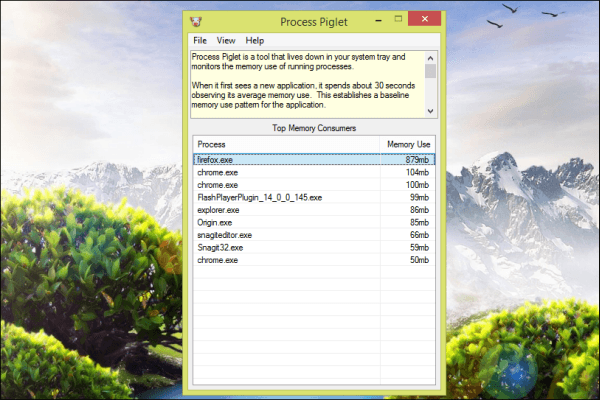Click the 86mb memory value
The image size is (600, 400).
[419, 210]
